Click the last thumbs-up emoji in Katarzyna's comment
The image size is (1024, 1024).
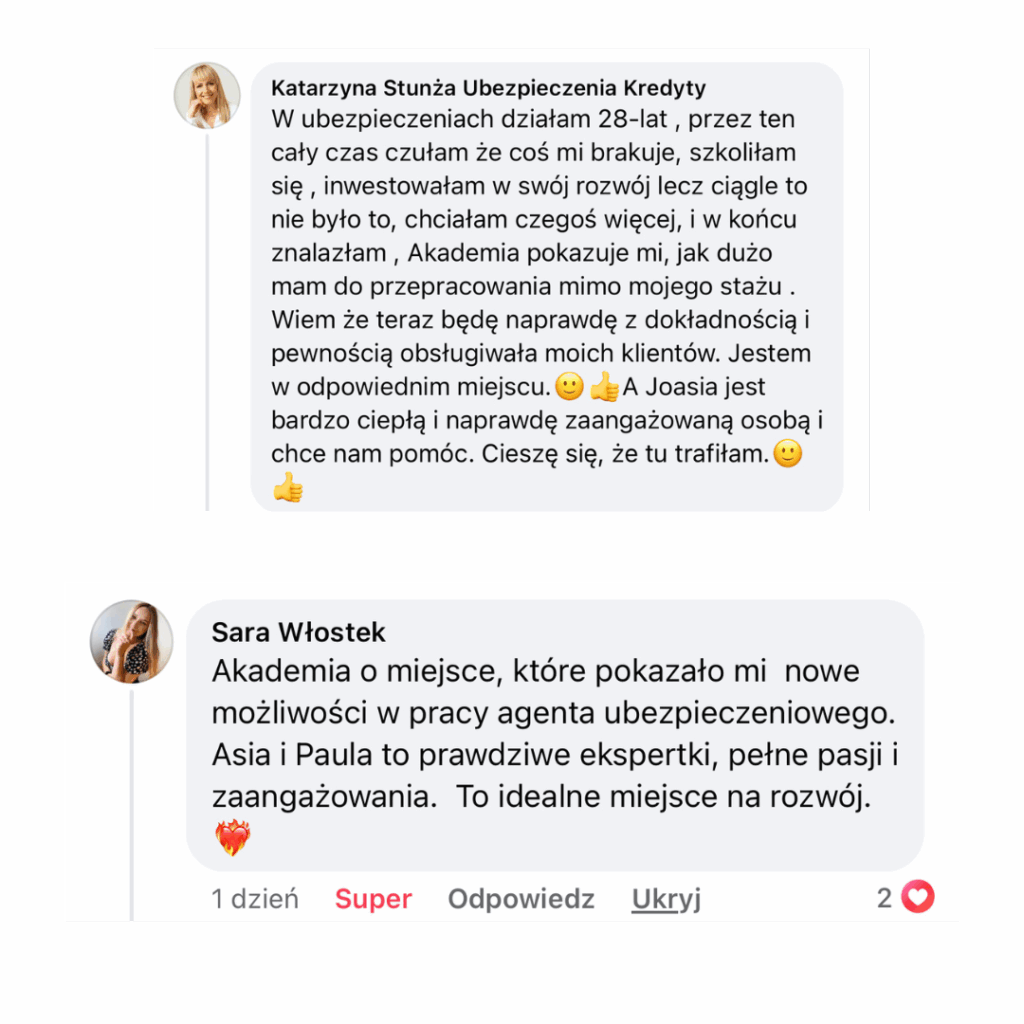288,487
